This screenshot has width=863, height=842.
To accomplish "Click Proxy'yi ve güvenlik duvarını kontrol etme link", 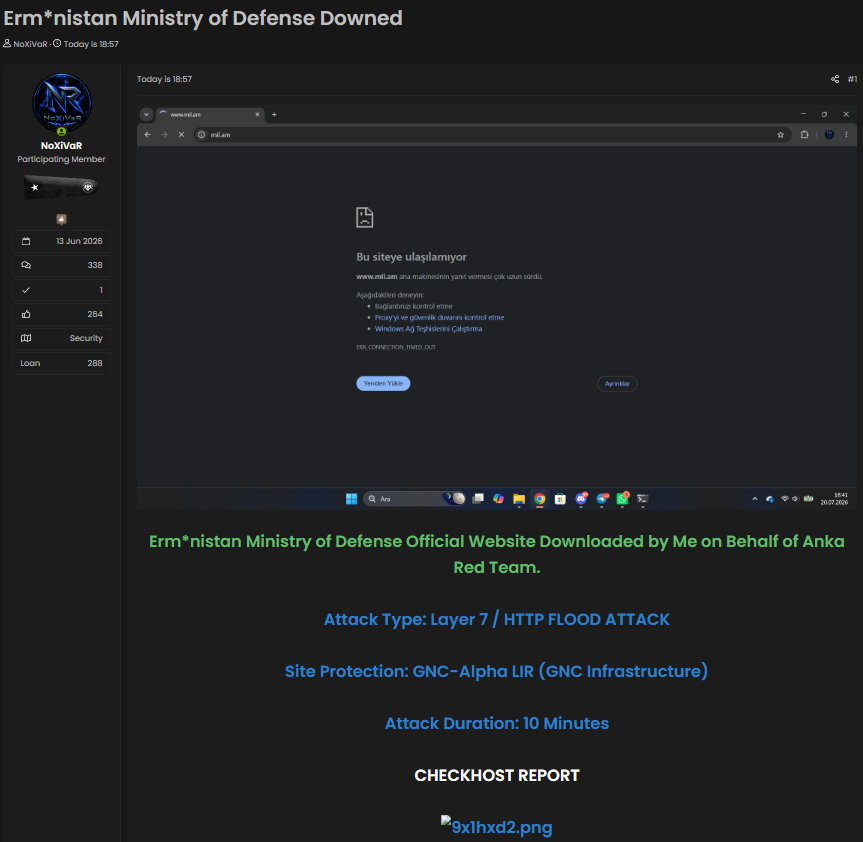I will coord(439,318).
